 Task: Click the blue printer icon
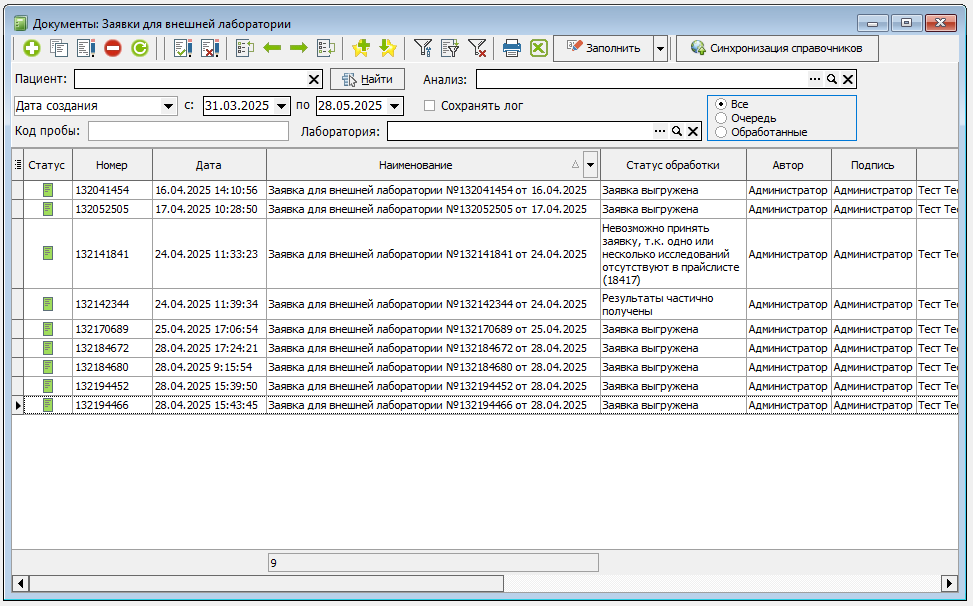click(x=512, y=48)
